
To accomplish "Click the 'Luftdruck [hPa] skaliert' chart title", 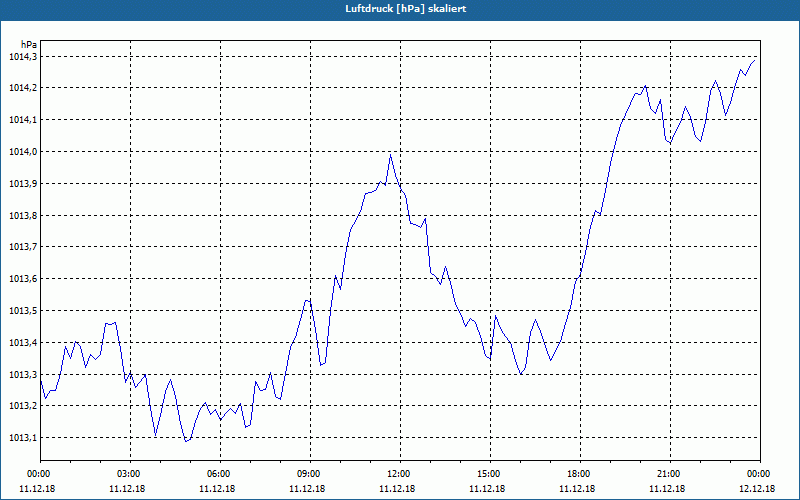I will coord(406,9).
